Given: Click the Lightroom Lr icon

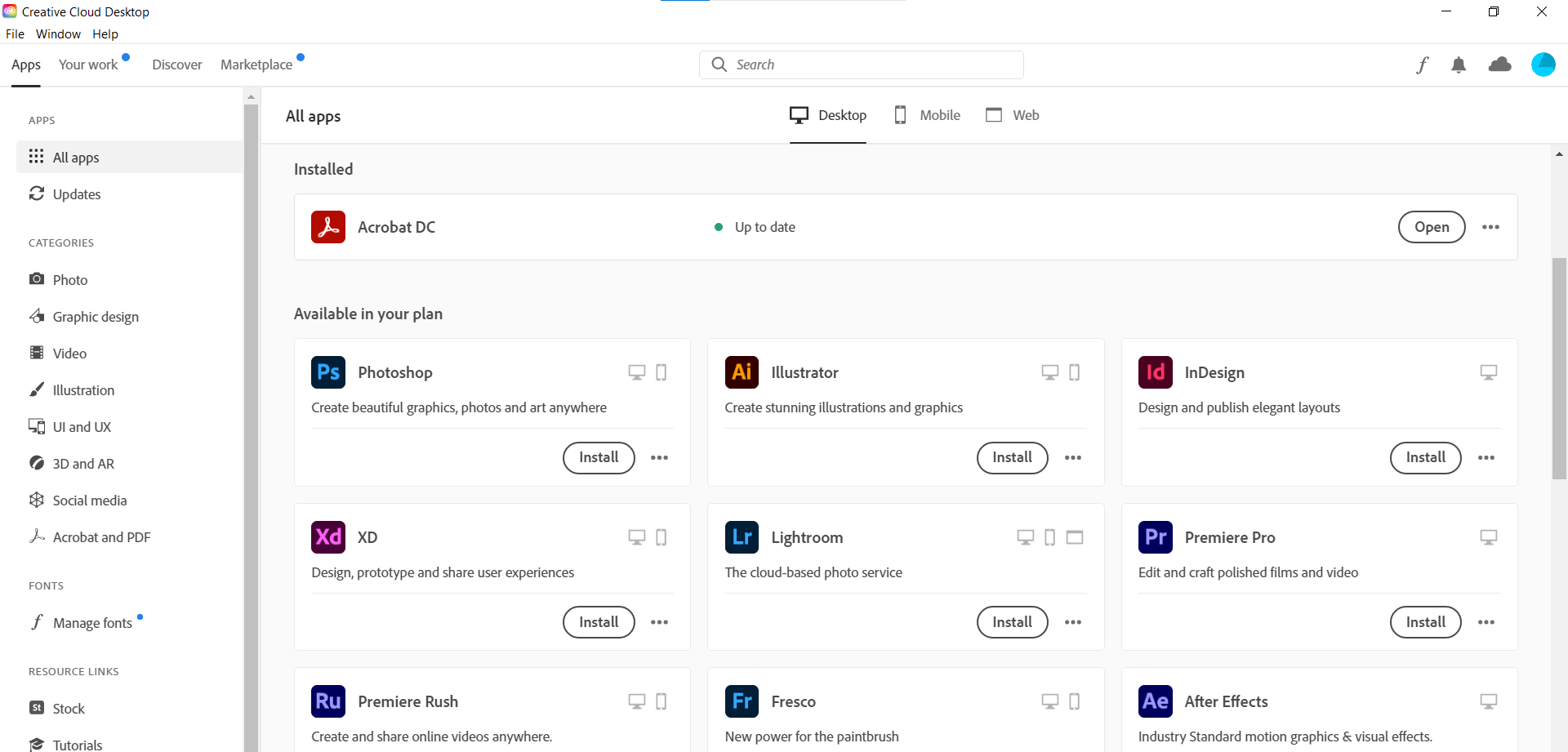Looking at the screenshot, I should [742, 537].
